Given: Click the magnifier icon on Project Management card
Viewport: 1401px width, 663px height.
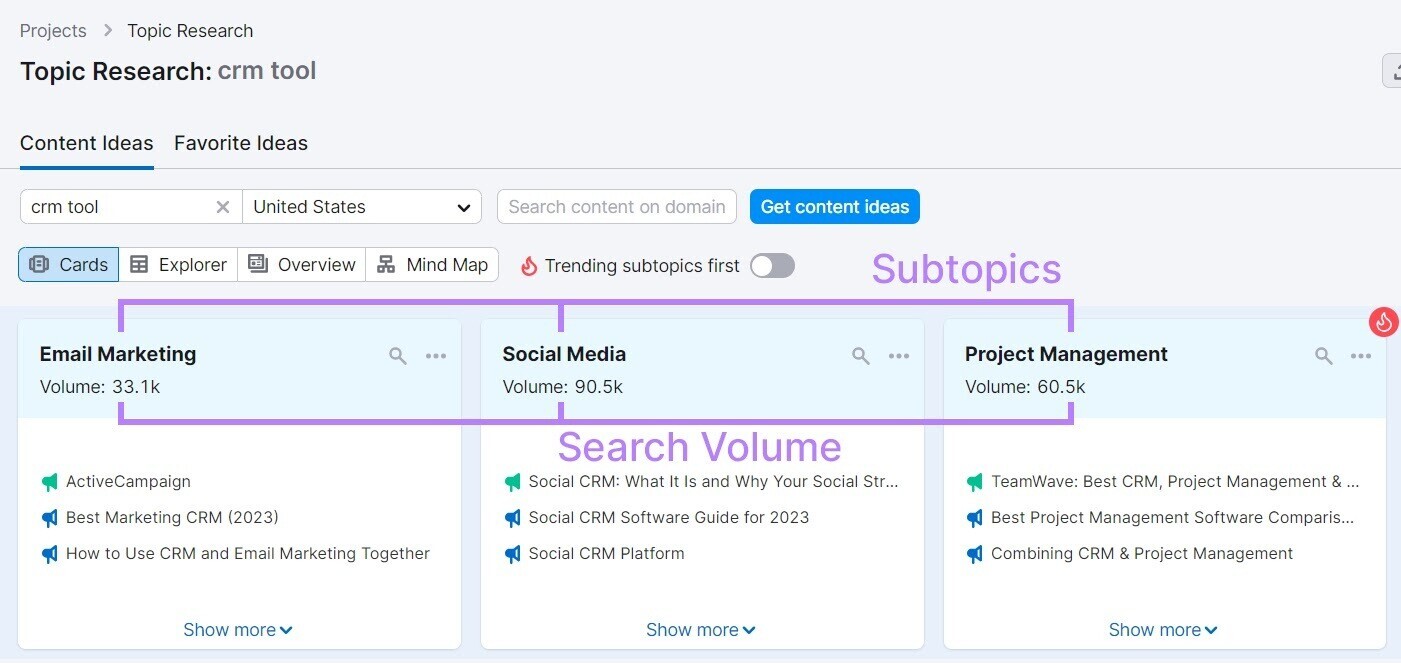Looking at the screenshot, I should [x=1323, y=355].
